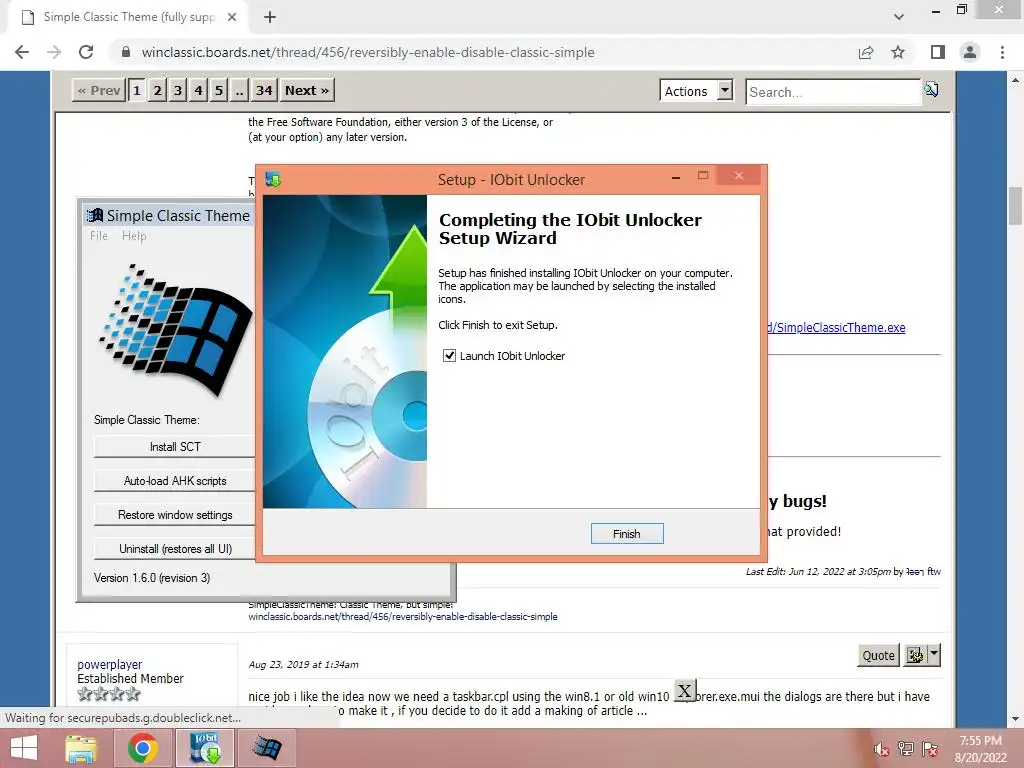This screenshot has width=1024, height=768.
Task: Open the Action Center flag tray icon
Action: 930,749
